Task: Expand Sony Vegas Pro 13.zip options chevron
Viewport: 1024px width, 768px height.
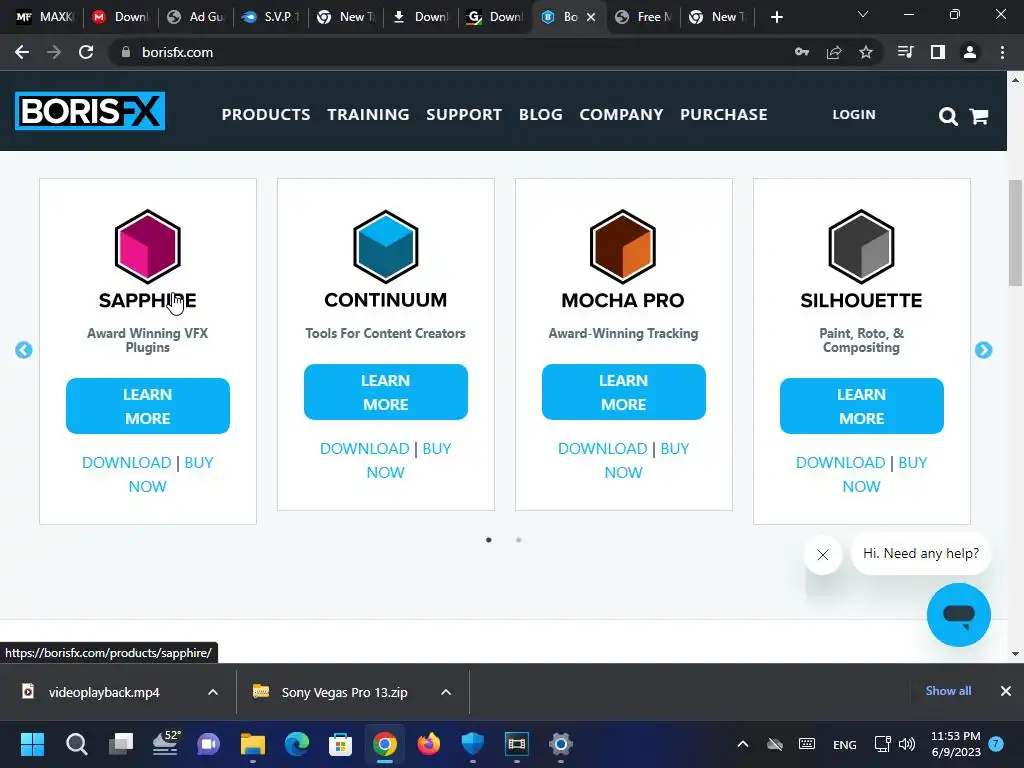Action: coord(446,692)
